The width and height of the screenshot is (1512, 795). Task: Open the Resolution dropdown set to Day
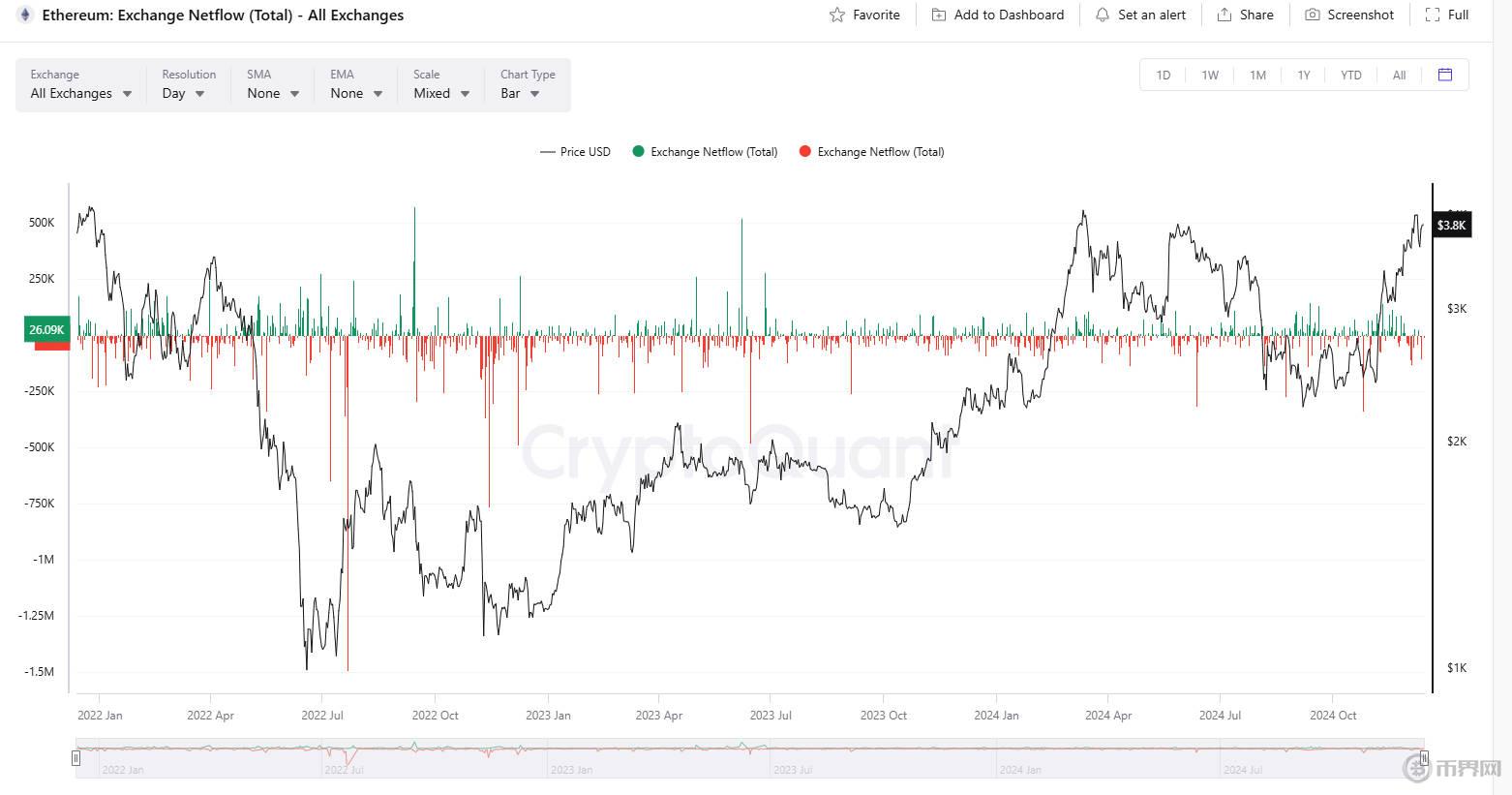182,93
